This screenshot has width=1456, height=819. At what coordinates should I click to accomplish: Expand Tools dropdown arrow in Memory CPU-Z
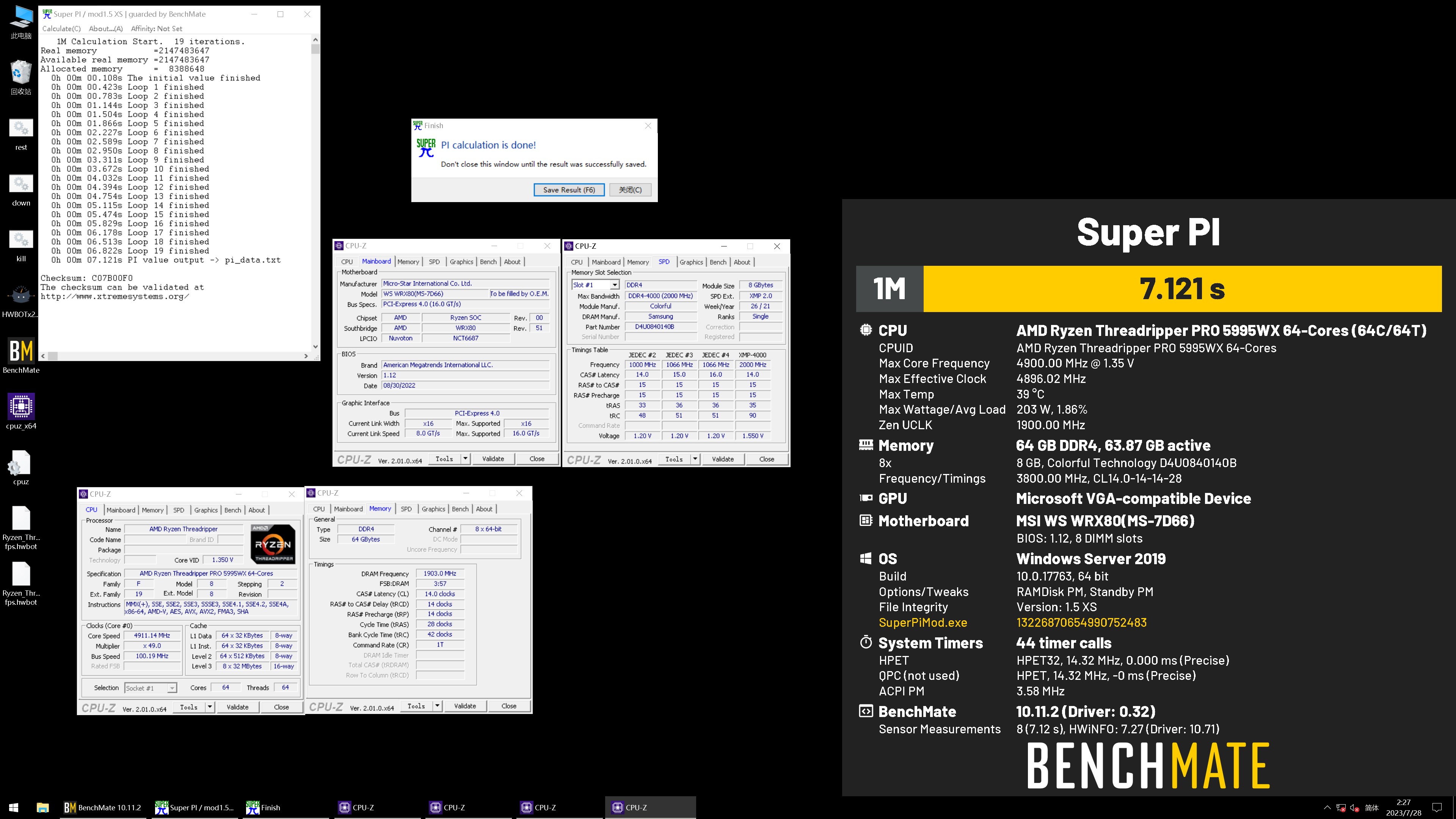click(x=438, y=706)
